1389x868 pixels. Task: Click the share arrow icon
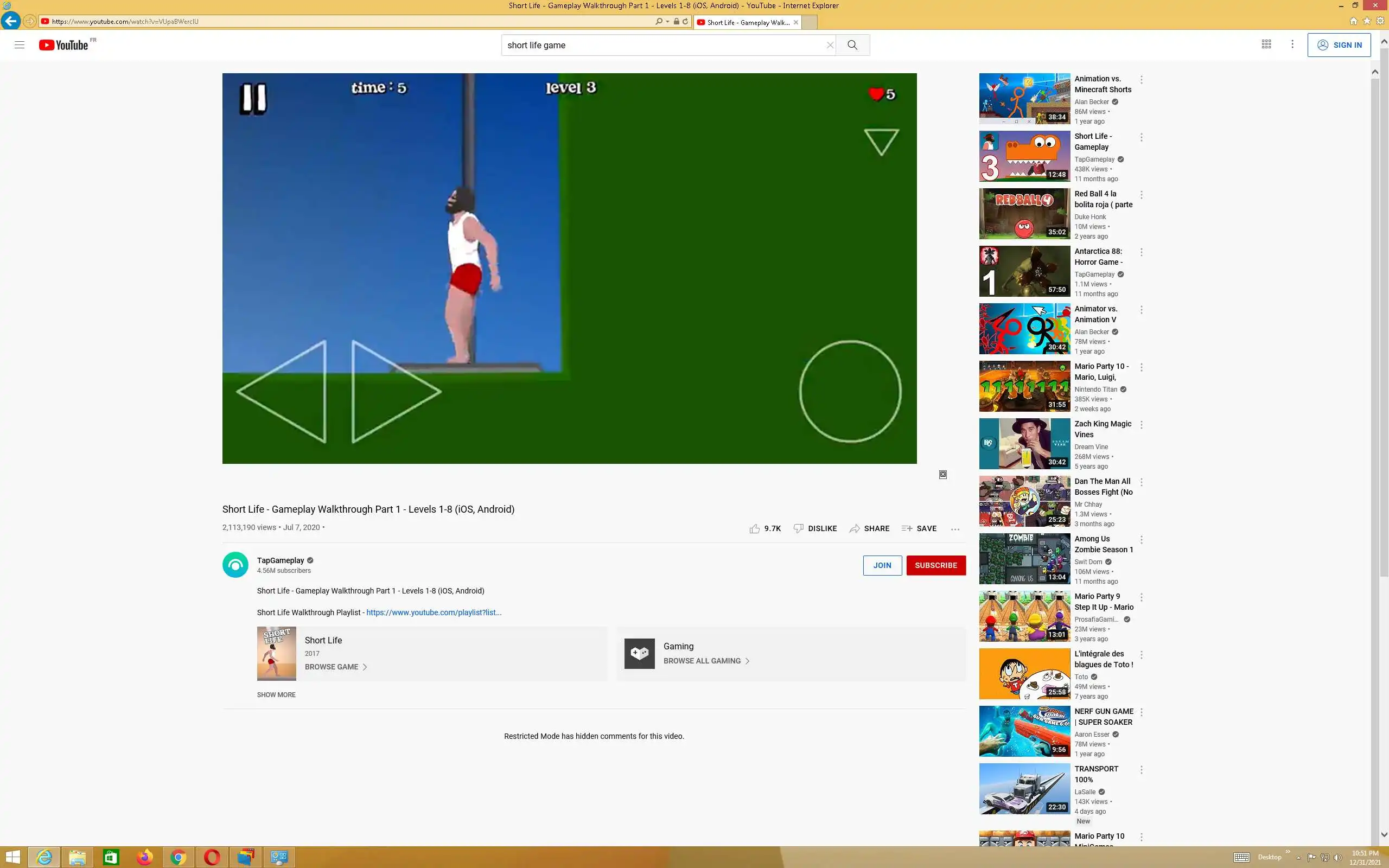[x=855, y=528]
